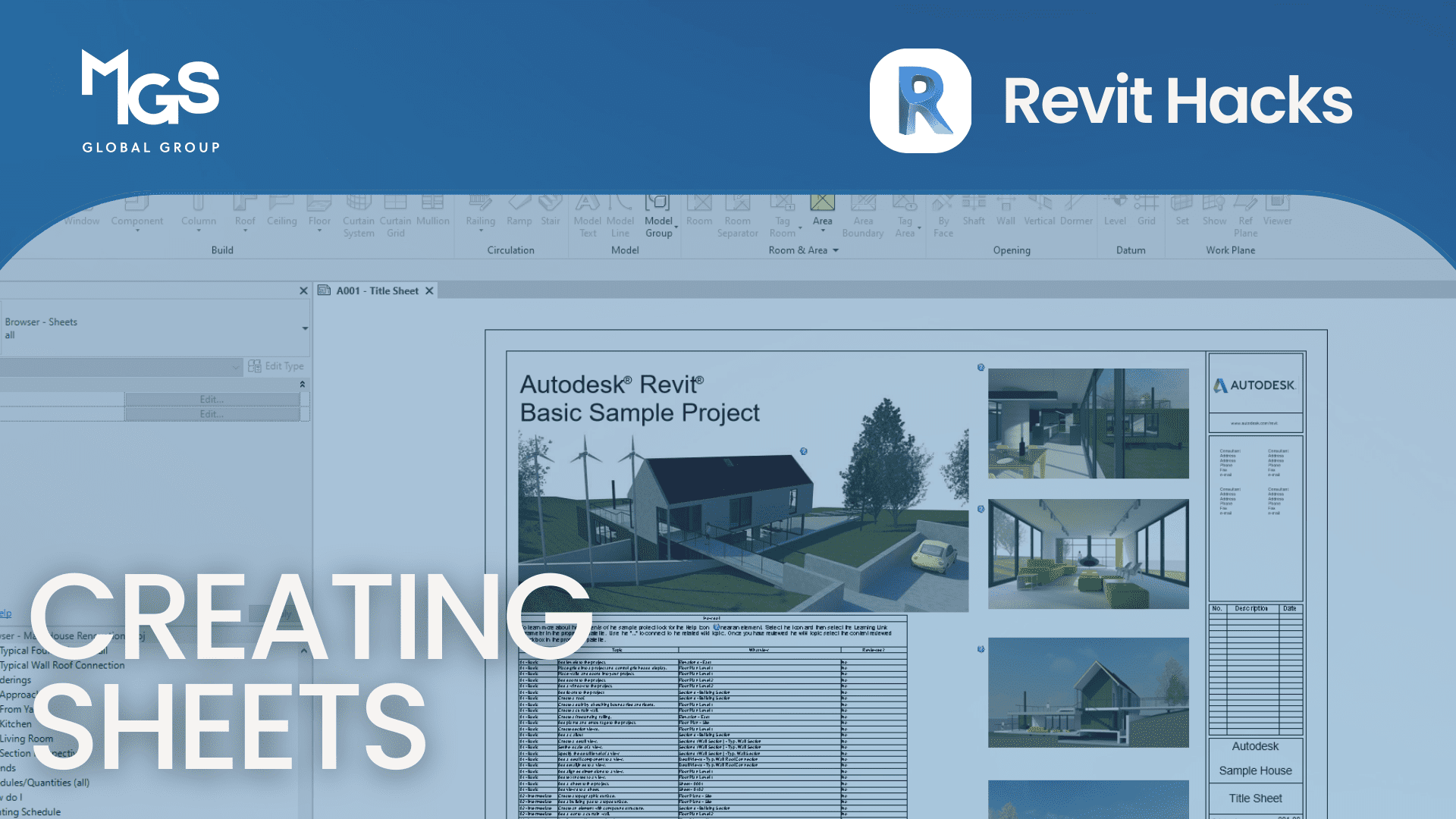The height and width of the screenshot is (819, 1456).
Task: Select the Level datum tool
Action: [x=1115, y=212]
